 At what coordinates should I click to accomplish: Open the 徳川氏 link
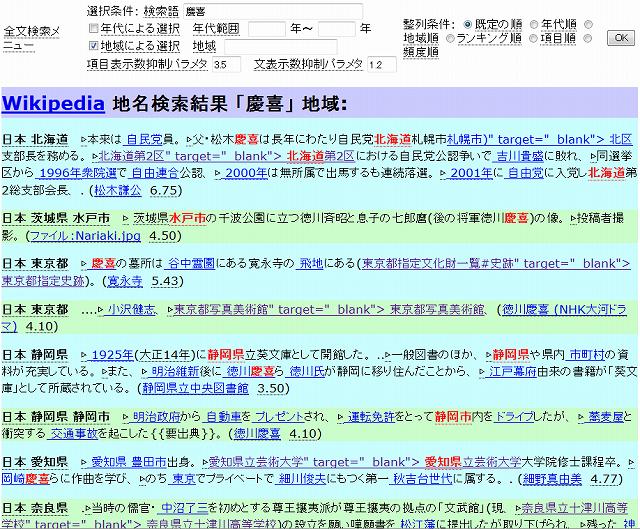[307, 371]
